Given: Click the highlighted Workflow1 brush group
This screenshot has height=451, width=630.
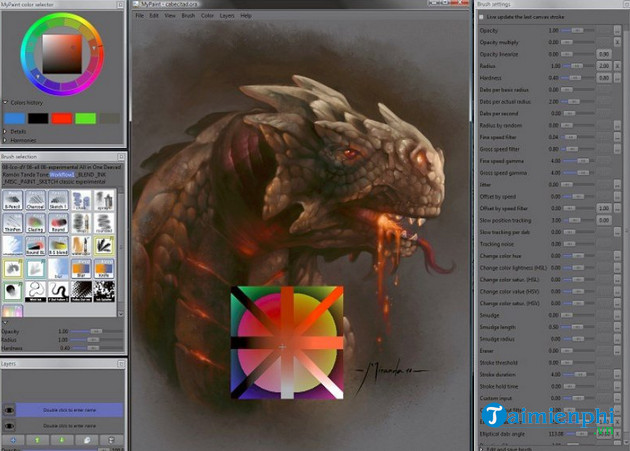Looking at the screenshot, I should tap(62, 174).
